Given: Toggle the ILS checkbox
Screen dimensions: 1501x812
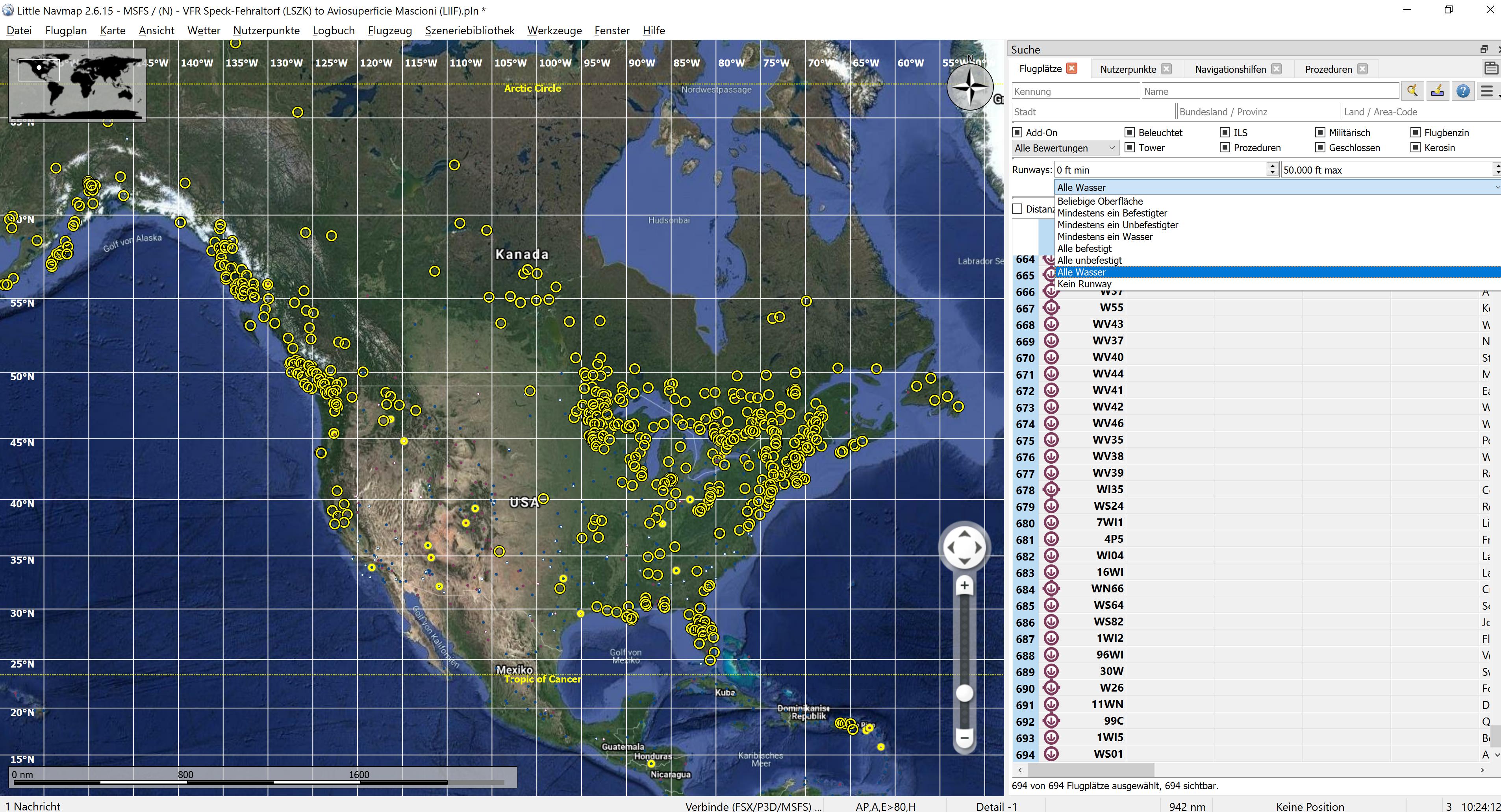Looking at the screenshot, I should coord(1225,132).
